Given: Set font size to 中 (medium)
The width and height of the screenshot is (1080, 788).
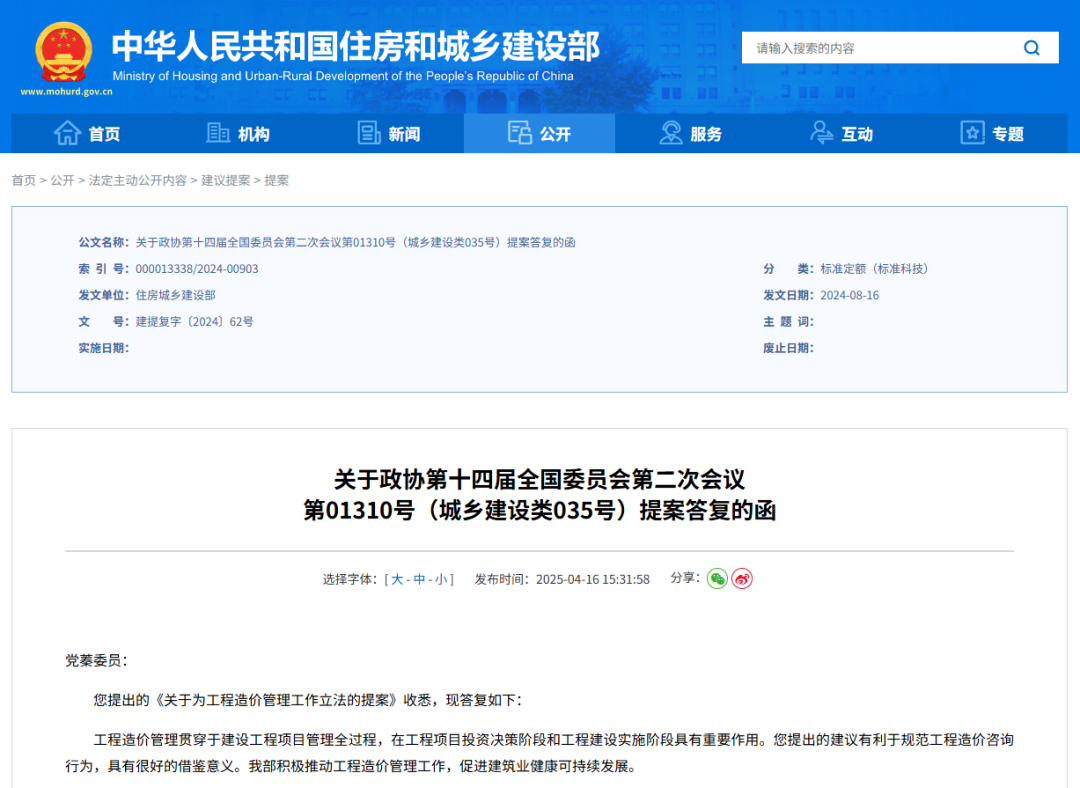Looking at the screenshot, I should [419, 578].
